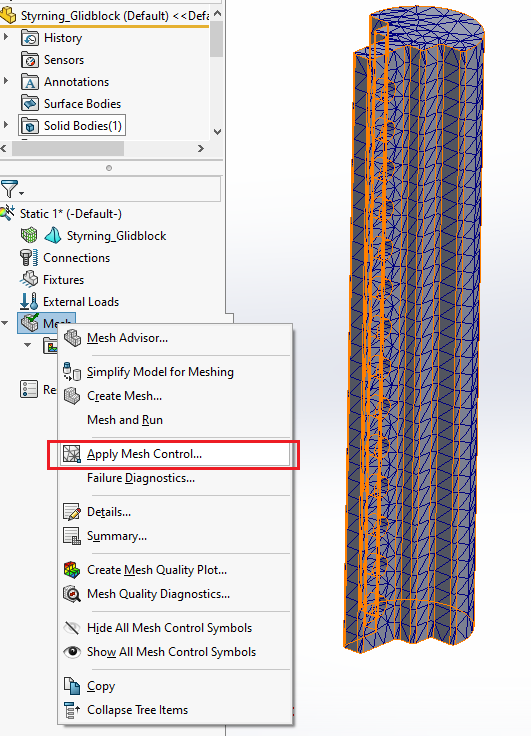Image resolution: width=531 pixels, height=736 pixels.
Task: Click the Annotations folder icon
Action: 30,82
